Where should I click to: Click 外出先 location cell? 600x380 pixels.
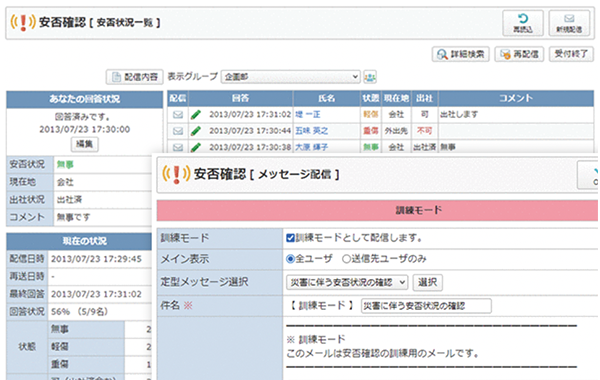pos(396,131)
